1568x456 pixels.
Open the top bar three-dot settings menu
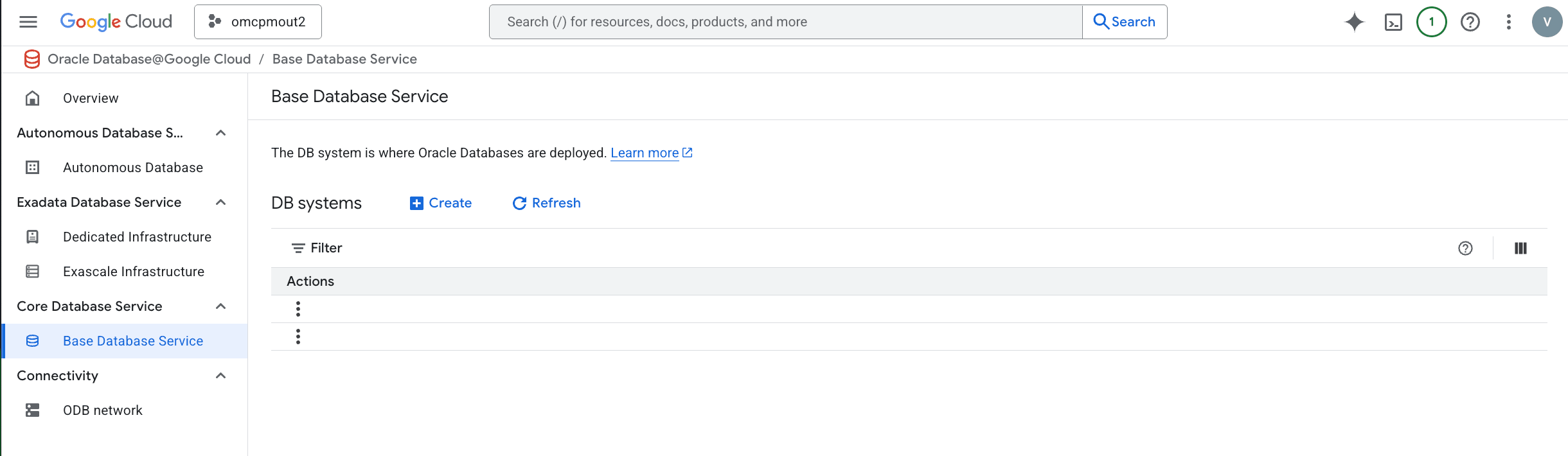tap(1509, 22)
